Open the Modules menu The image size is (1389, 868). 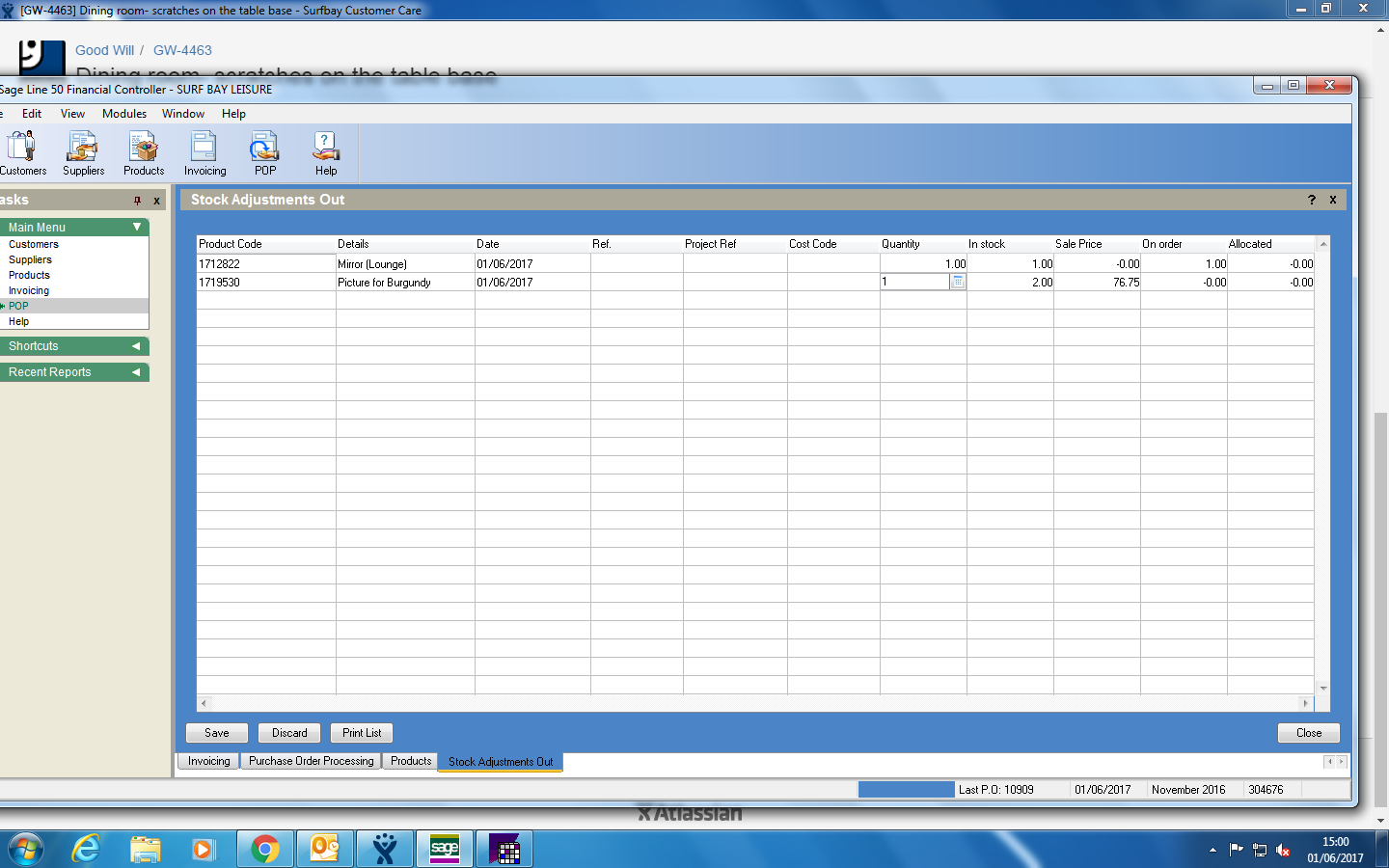click(x=124, y=114)
